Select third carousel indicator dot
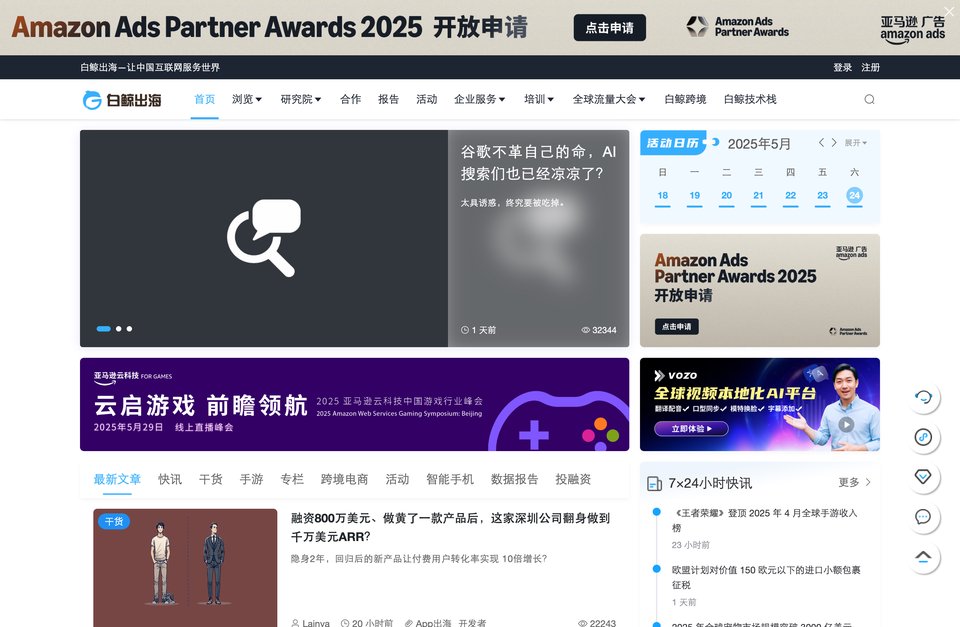The width and height of the screenshot is (960, 627). click(129, 329)
